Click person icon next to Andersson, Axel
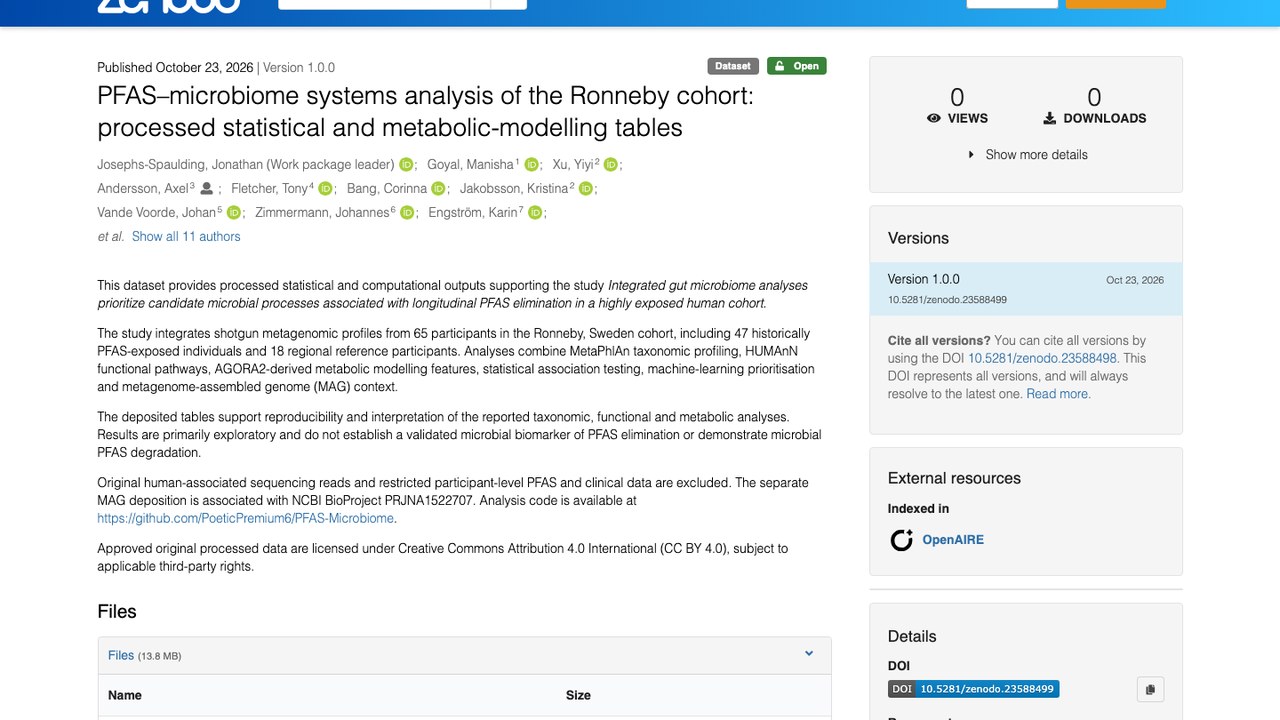The width and height of the screenshot is (1280, 720). point(207,188)
